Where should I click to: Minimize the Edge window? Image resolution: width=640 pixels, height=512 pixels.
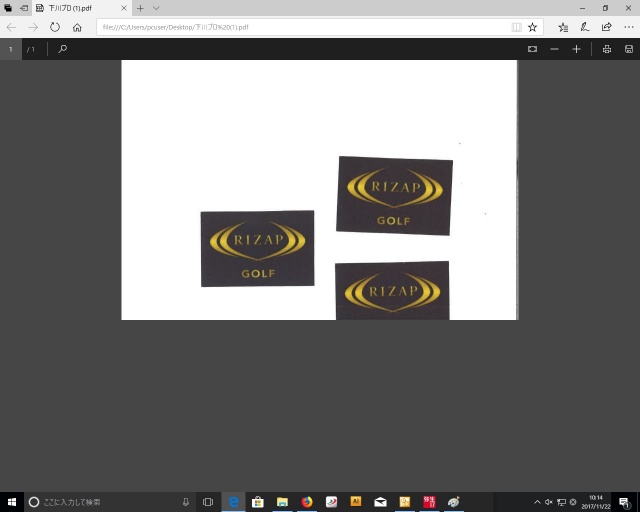point(582,8)
